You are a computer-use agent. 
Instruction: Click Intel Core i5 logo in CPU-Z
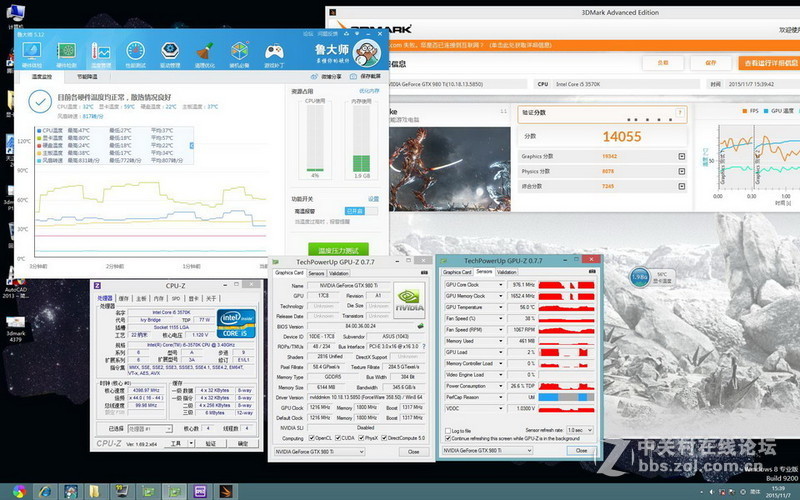coord(236,323)
